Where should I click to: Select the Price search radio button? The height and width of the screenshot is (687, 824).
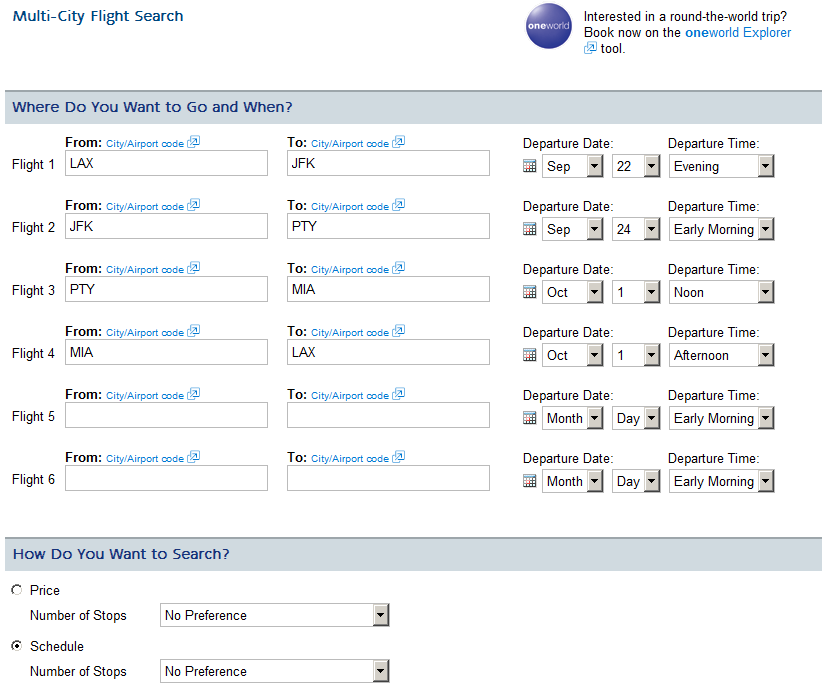[16, 590]
